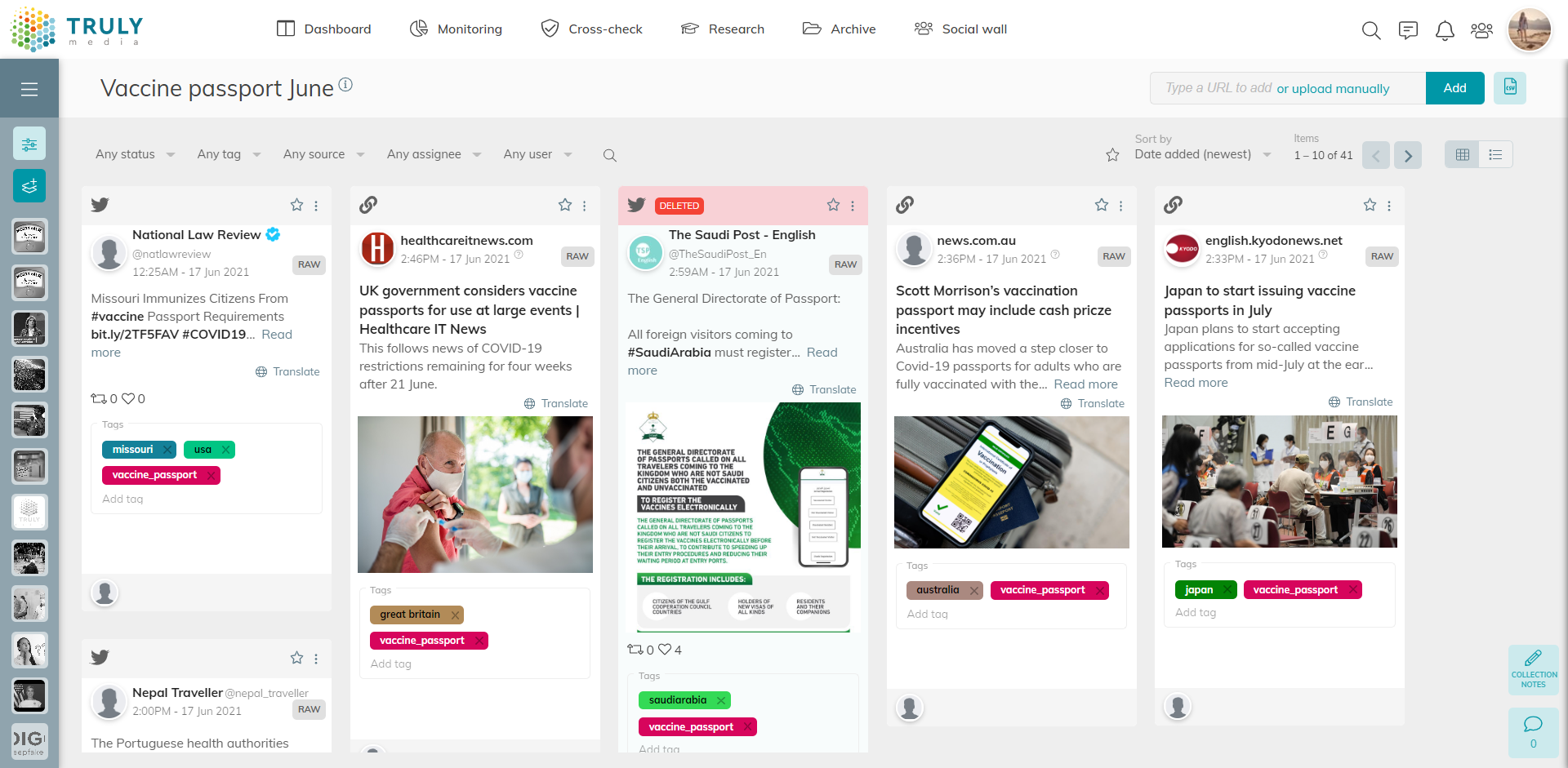
Task: Open the hamburger sidebar menu
Action: (x=29, y=89)
